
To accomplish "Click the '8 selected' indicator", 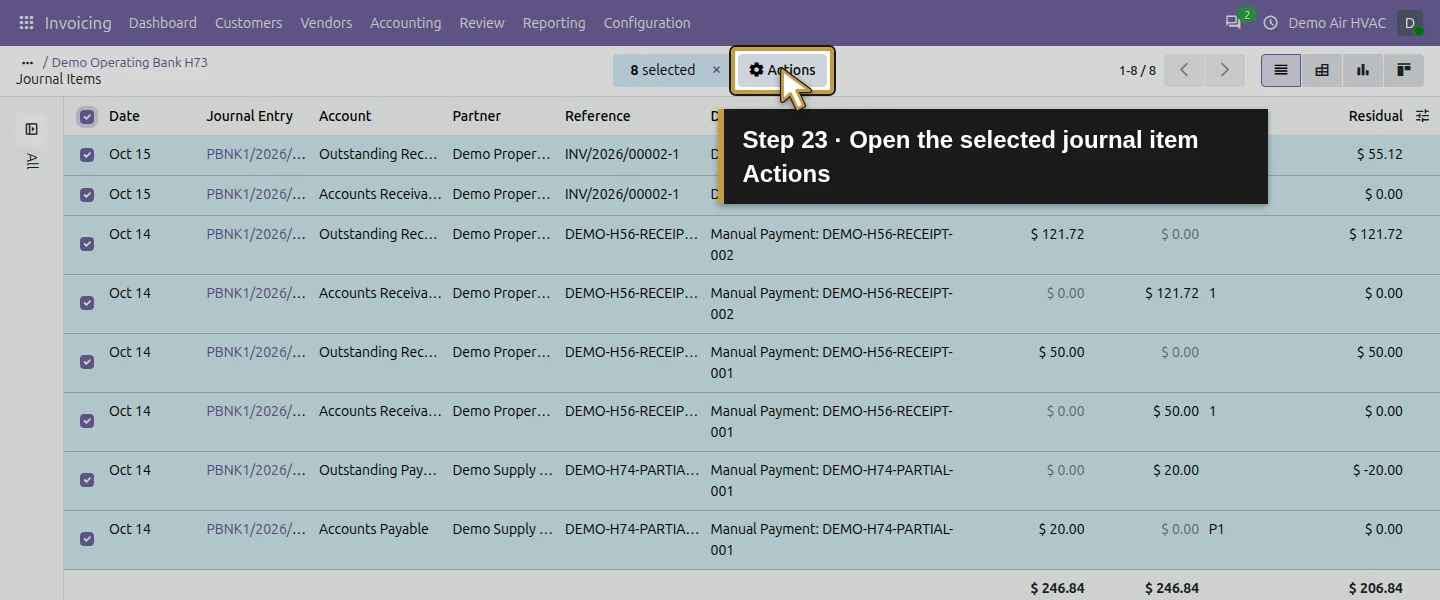I will click(662, 70).
